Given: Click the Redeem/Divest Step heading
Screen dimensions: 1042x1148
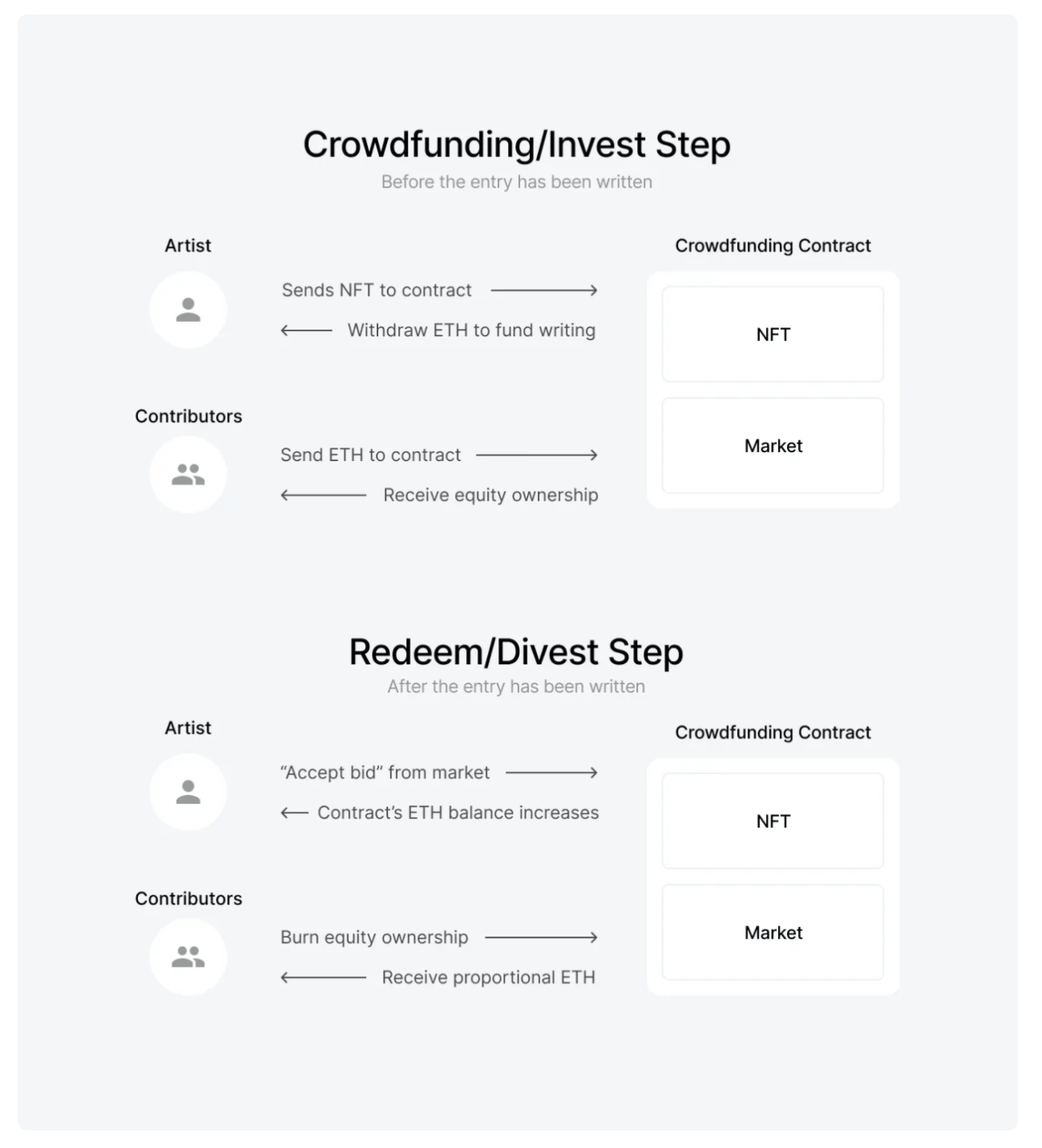Looking at the screenshot, I should [x=516, y=652].
